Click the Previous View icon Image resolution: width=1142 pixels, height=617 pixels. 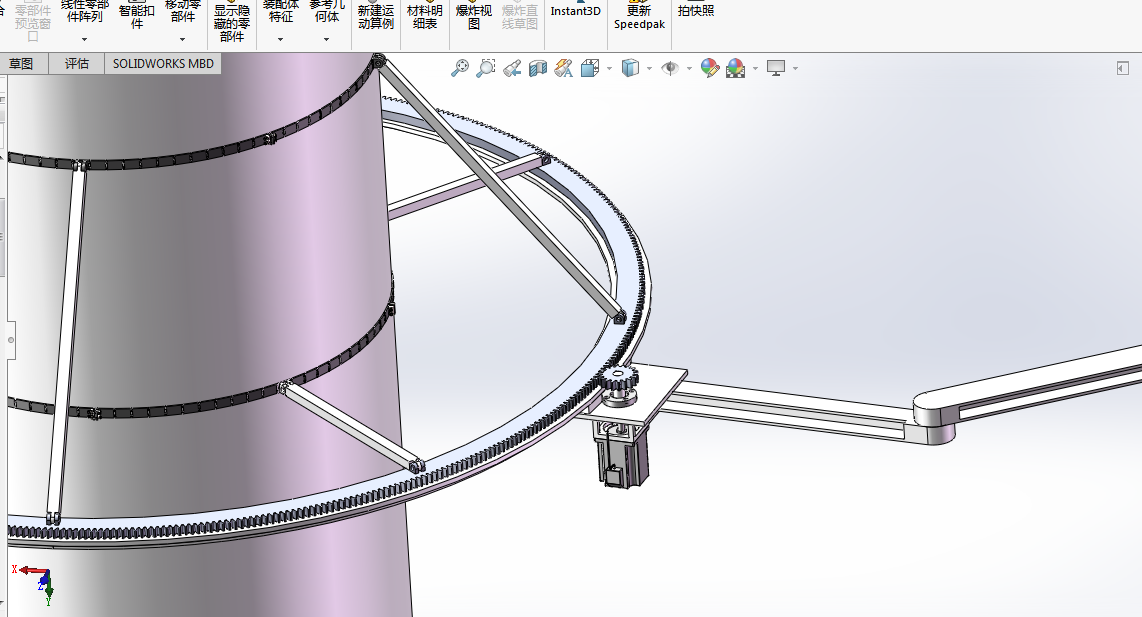(512, 68)
